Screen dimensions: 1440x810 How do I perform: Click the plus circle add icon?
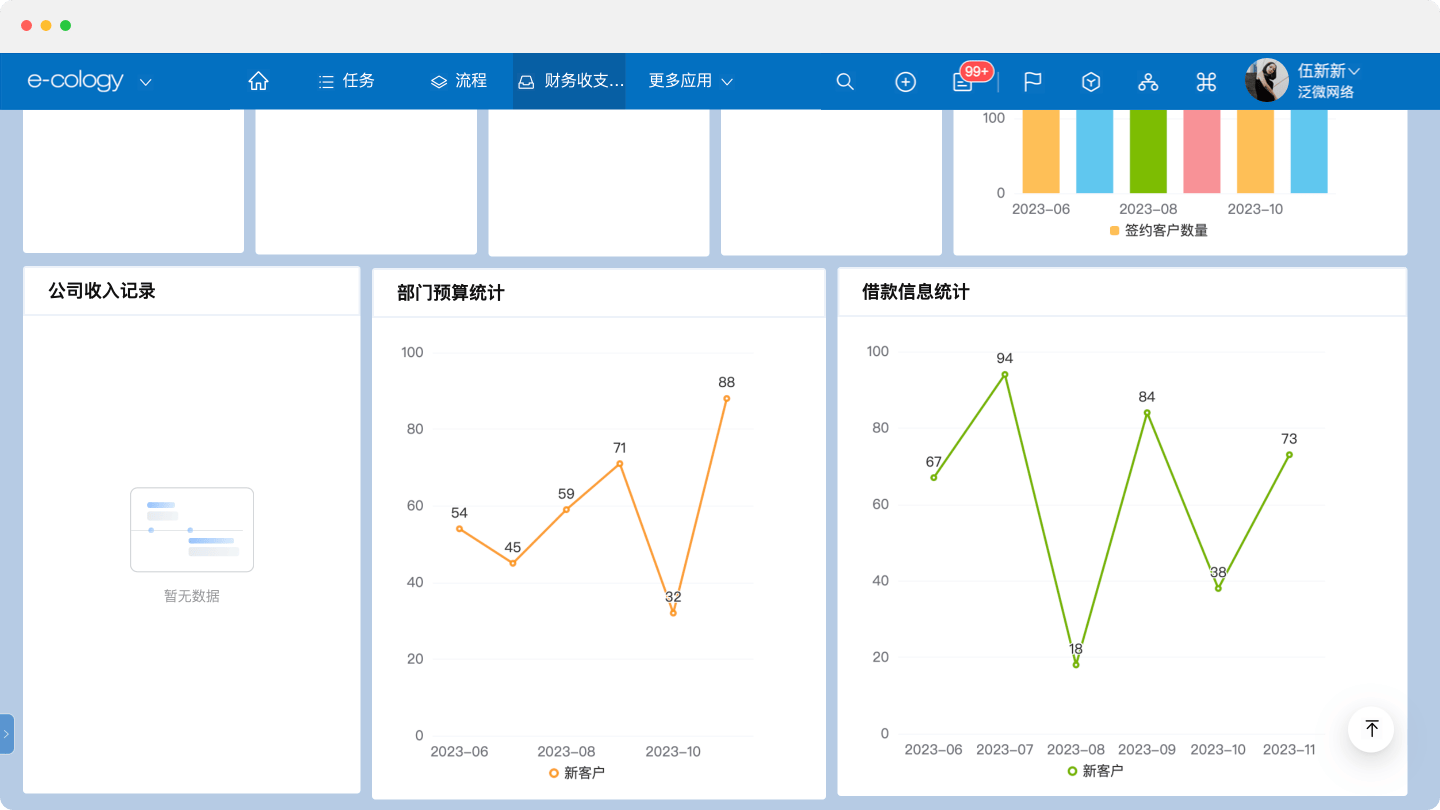pos(906,82)
